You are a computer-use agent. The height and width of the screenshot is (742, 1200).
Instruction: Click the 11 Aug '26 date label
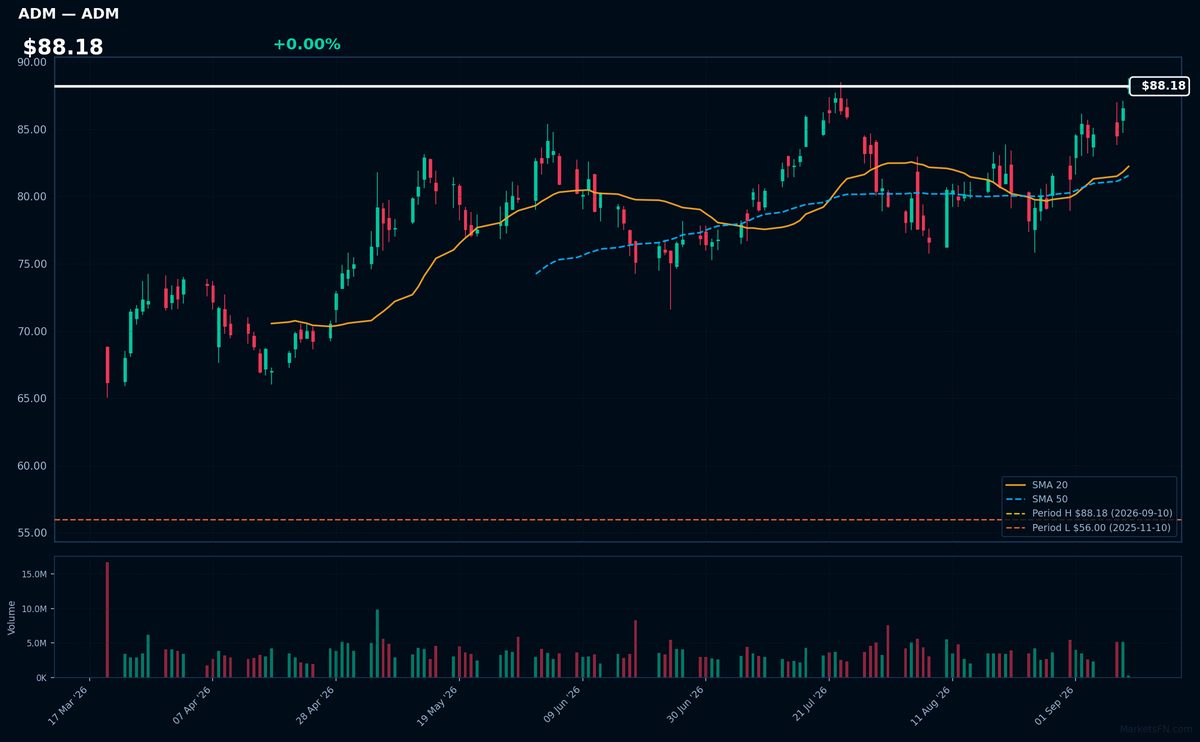click(931, 705)
